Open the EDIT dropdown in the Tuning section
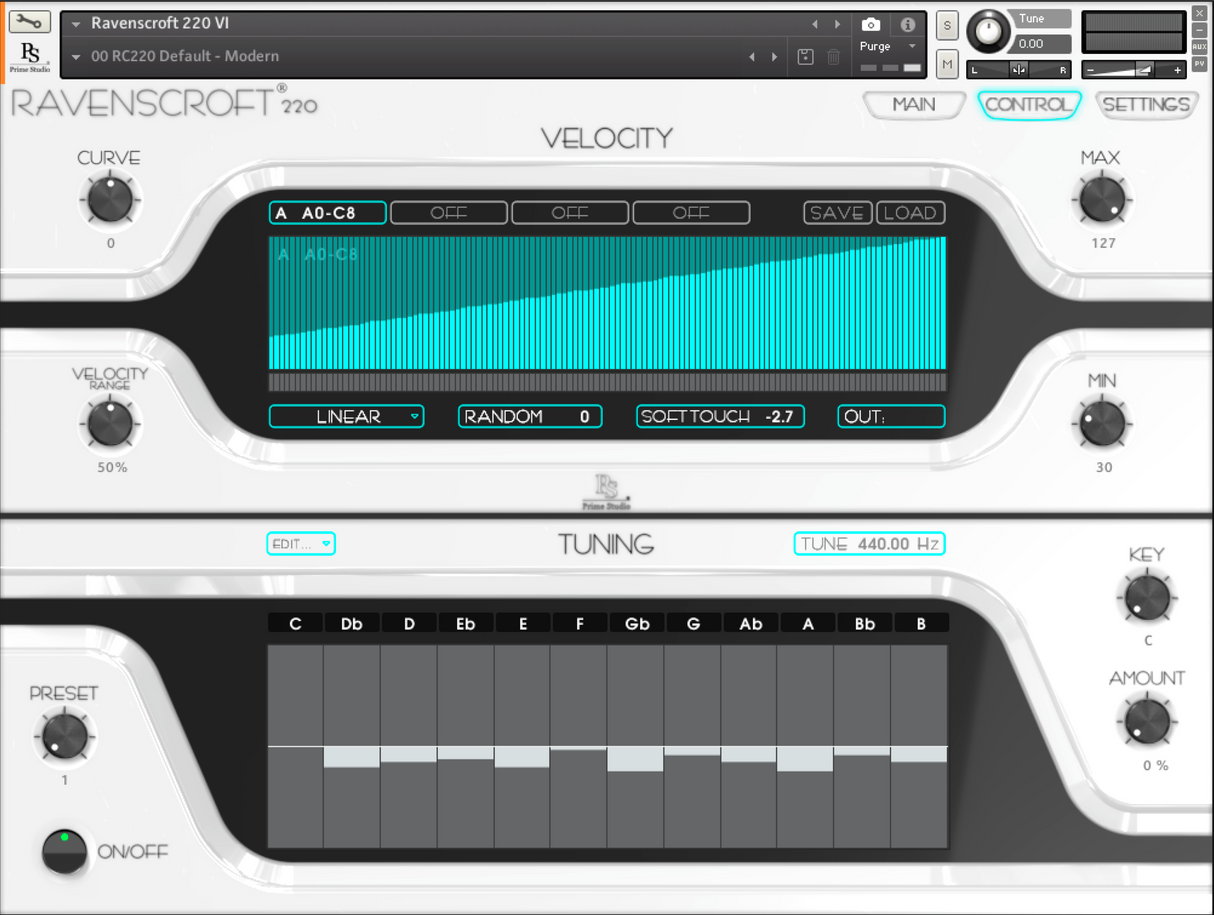Screen dimensions: 1214x915 point(300,543)
